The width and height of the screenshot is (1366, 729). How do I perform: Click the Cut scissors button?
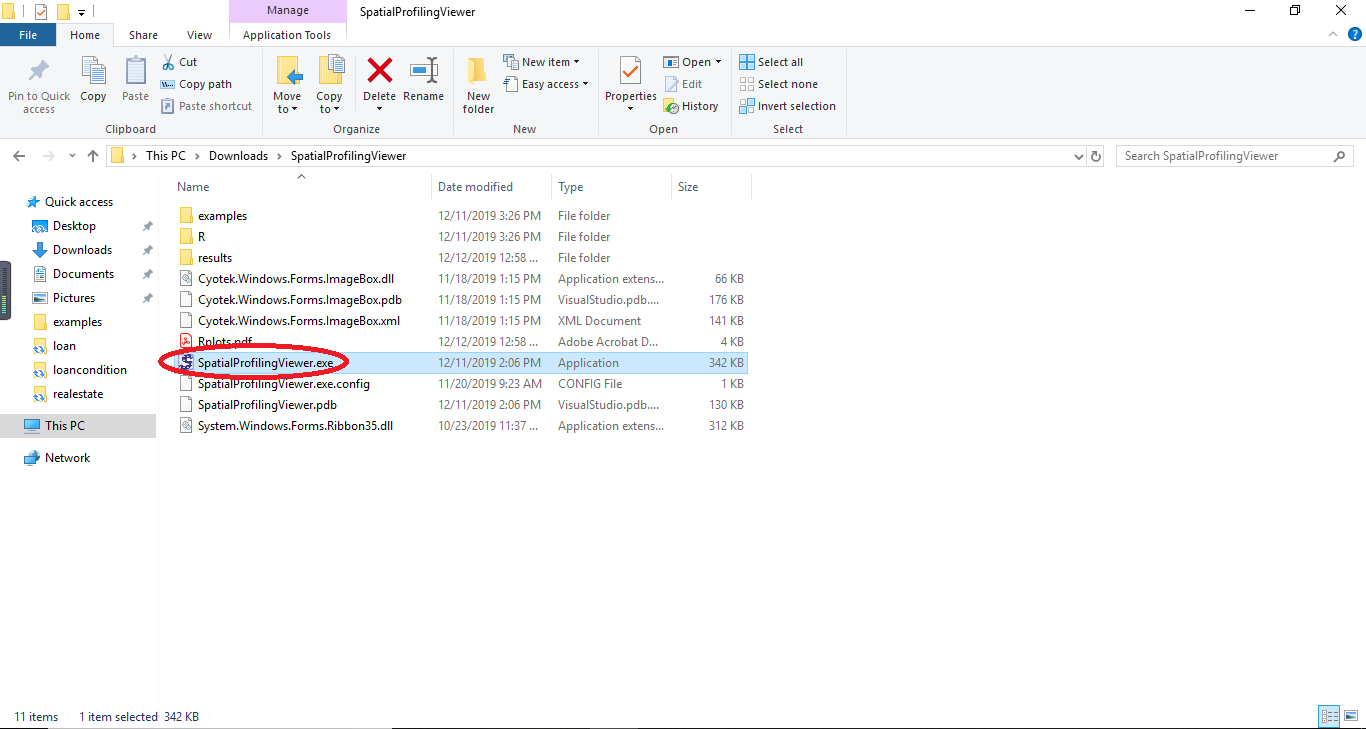tap(179, 62)
